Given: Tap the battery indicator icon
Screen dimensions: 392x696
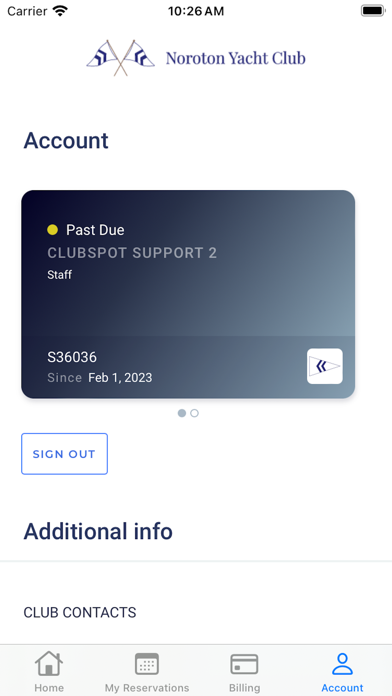Looking at the screenshot, I should (372, 11).
